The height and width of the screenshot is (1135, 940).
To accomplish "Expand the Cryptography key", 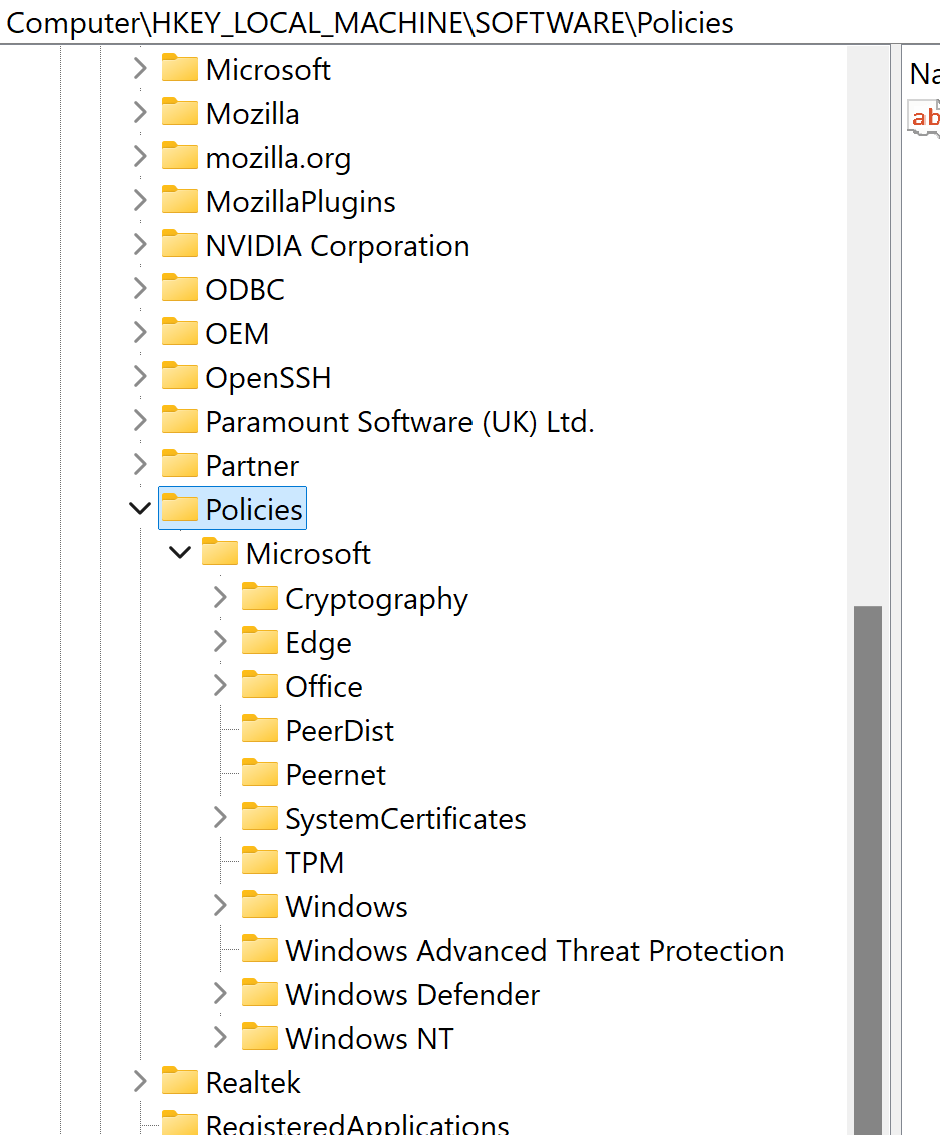I will (x=220, y=598).
